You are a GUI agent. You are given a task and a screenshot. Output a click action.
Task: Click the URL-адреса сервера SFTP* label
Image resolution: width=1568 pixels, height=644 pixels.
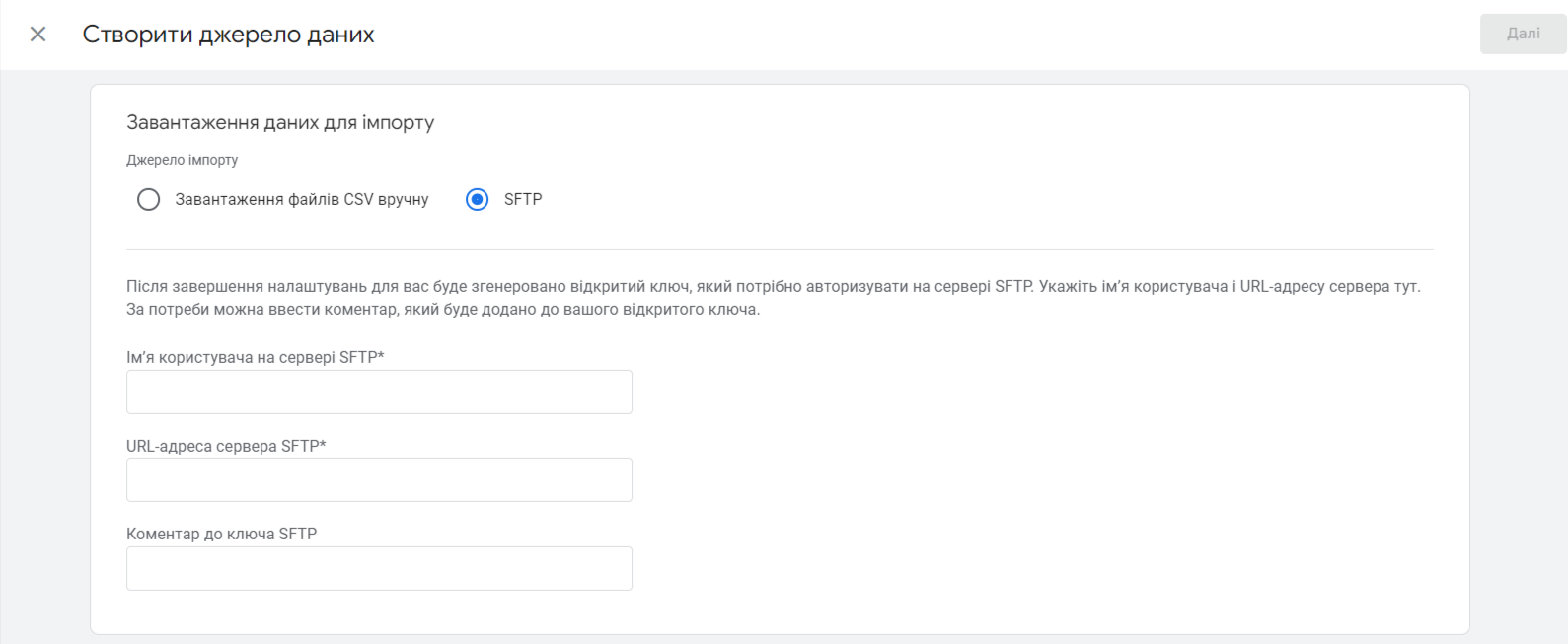[226, 446]
